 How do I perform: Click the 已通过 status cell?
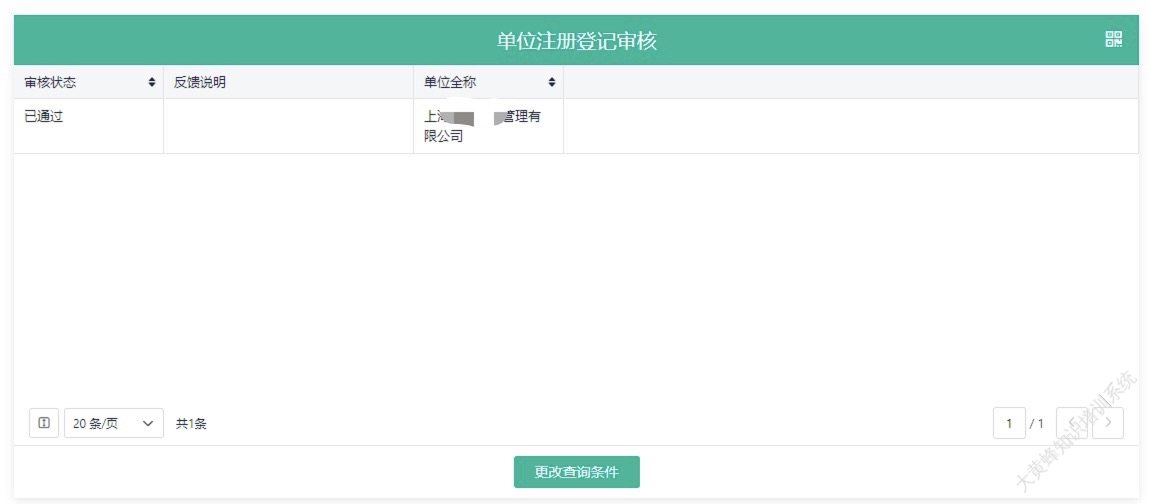point(44,116)
